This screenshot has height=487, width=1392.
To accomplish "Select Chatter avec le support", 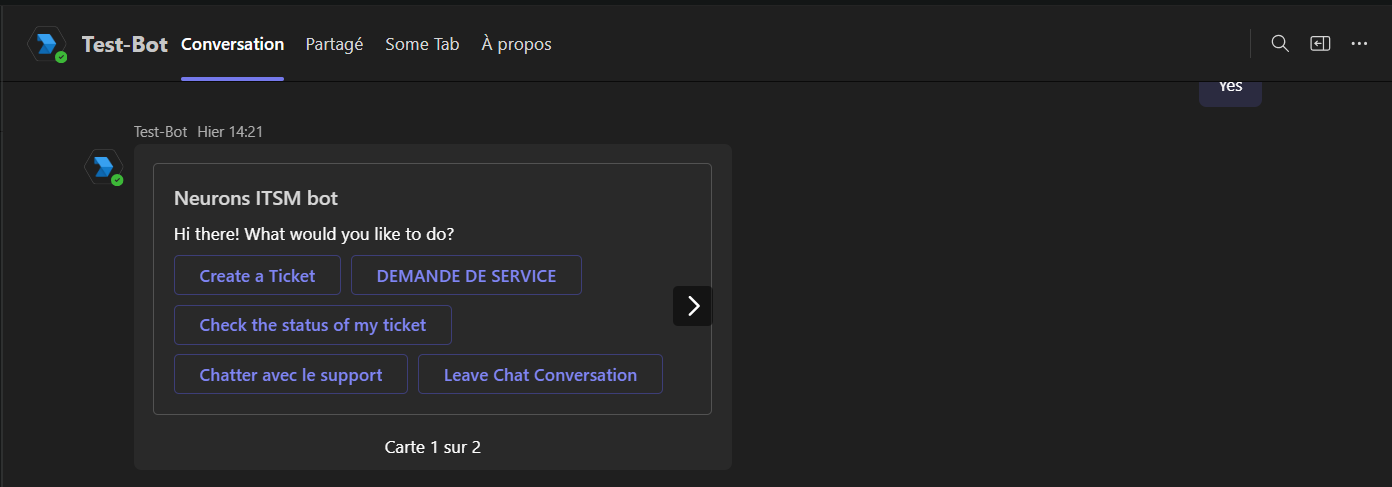I will (x=291, y=375).
